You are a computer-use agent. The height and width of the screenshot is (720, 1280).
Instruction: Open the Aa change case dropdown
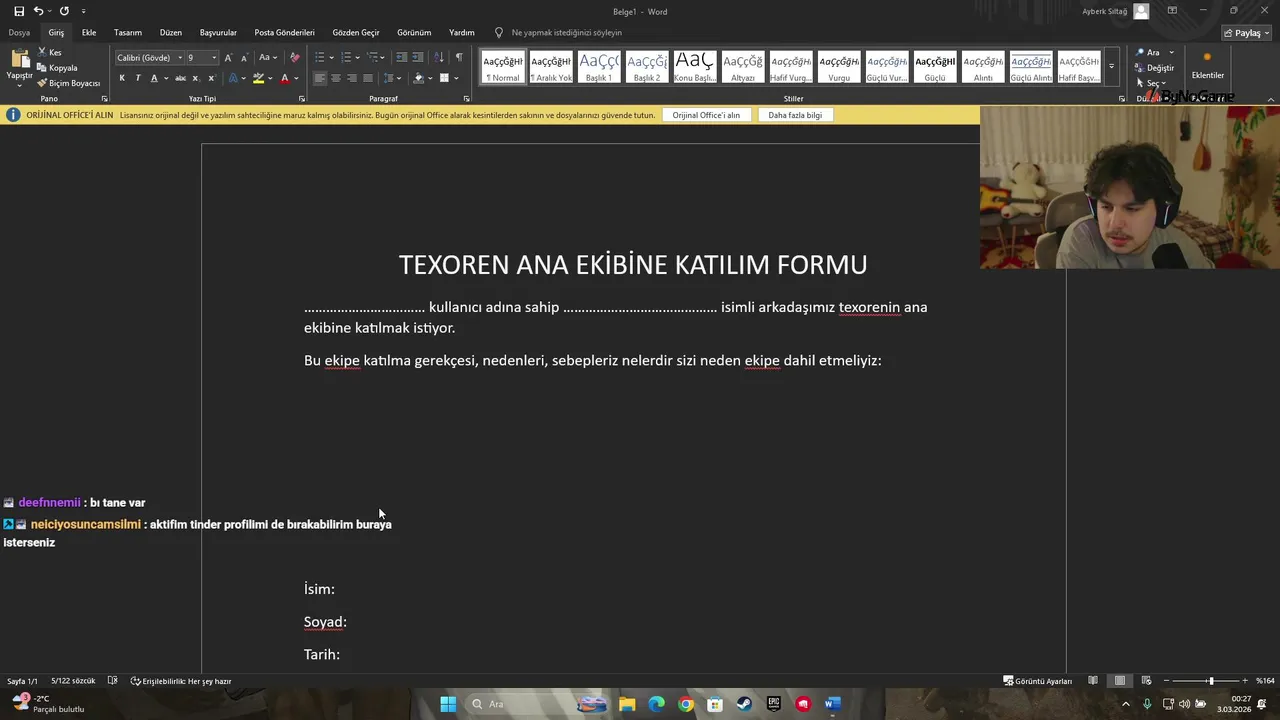tap(268, 58)
